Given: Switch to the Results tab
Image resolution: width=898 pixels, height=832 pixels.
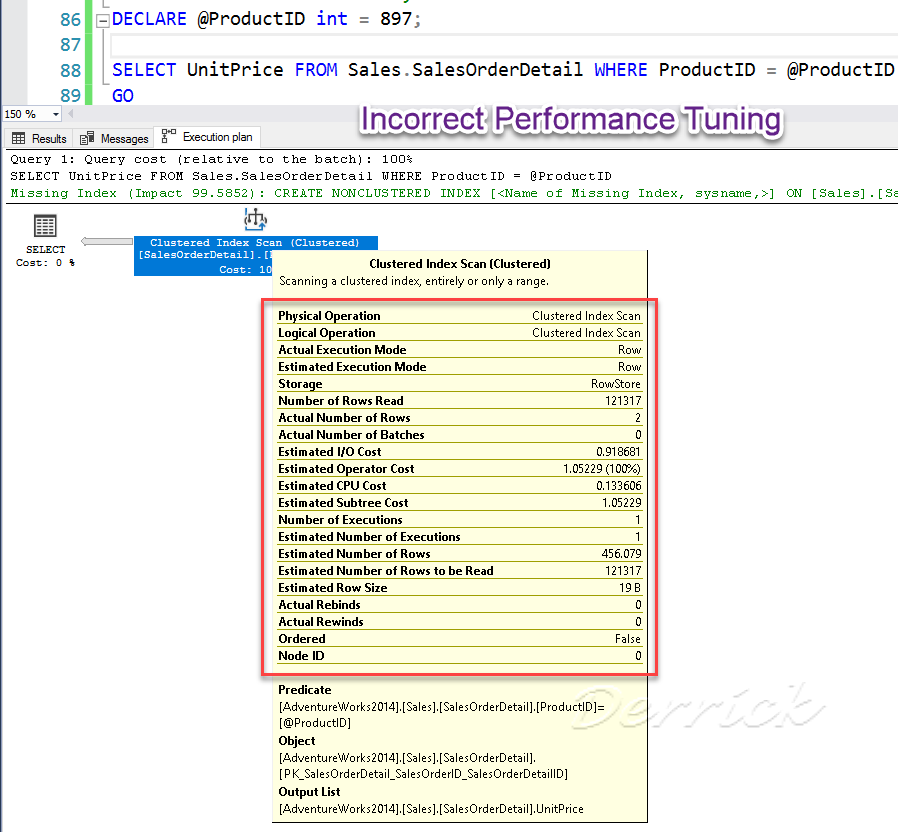Looking at the screenshot, I should [x=38, y=138].
